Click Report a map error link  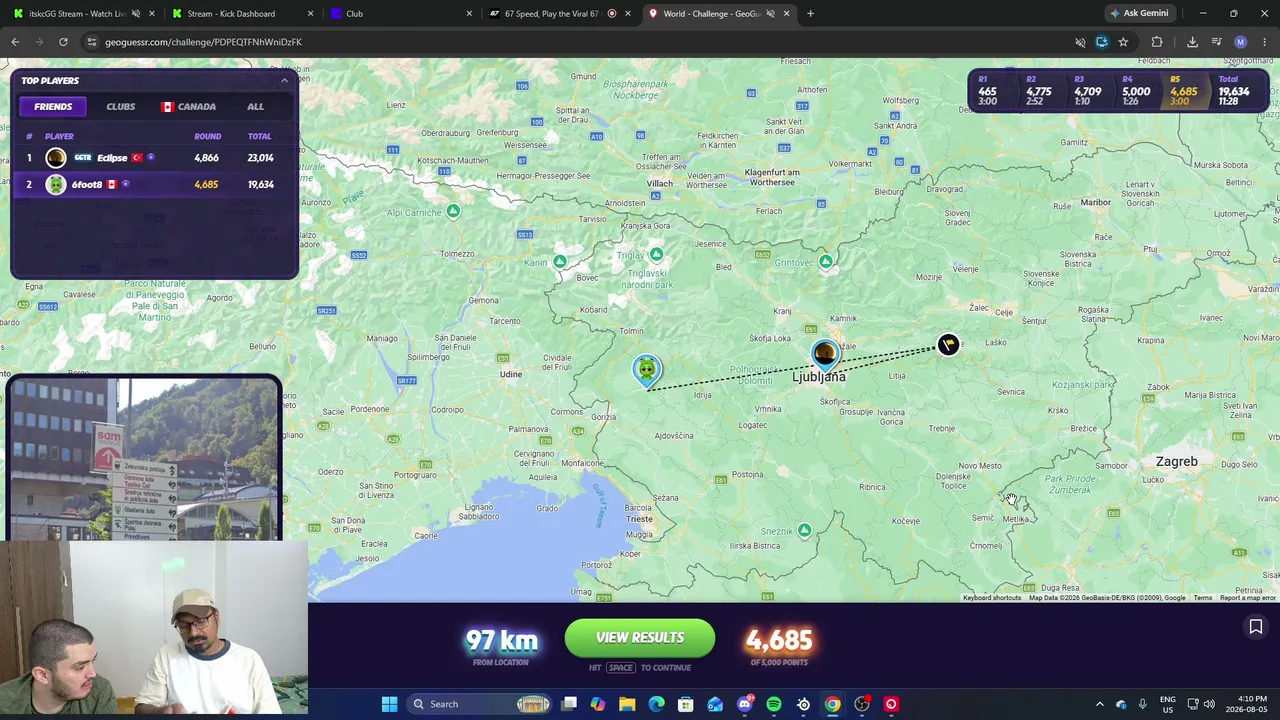pyautogui.click(x=1247, y=598)
